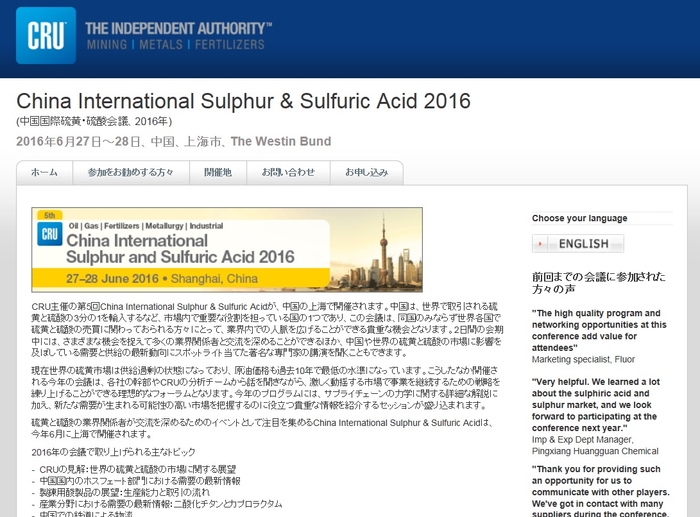The height and width of the screenshot is (517, 700).
Task: Click the subtitle 中国国際硫黄・硫酸会議、2016年
Action: pos(94,121)
